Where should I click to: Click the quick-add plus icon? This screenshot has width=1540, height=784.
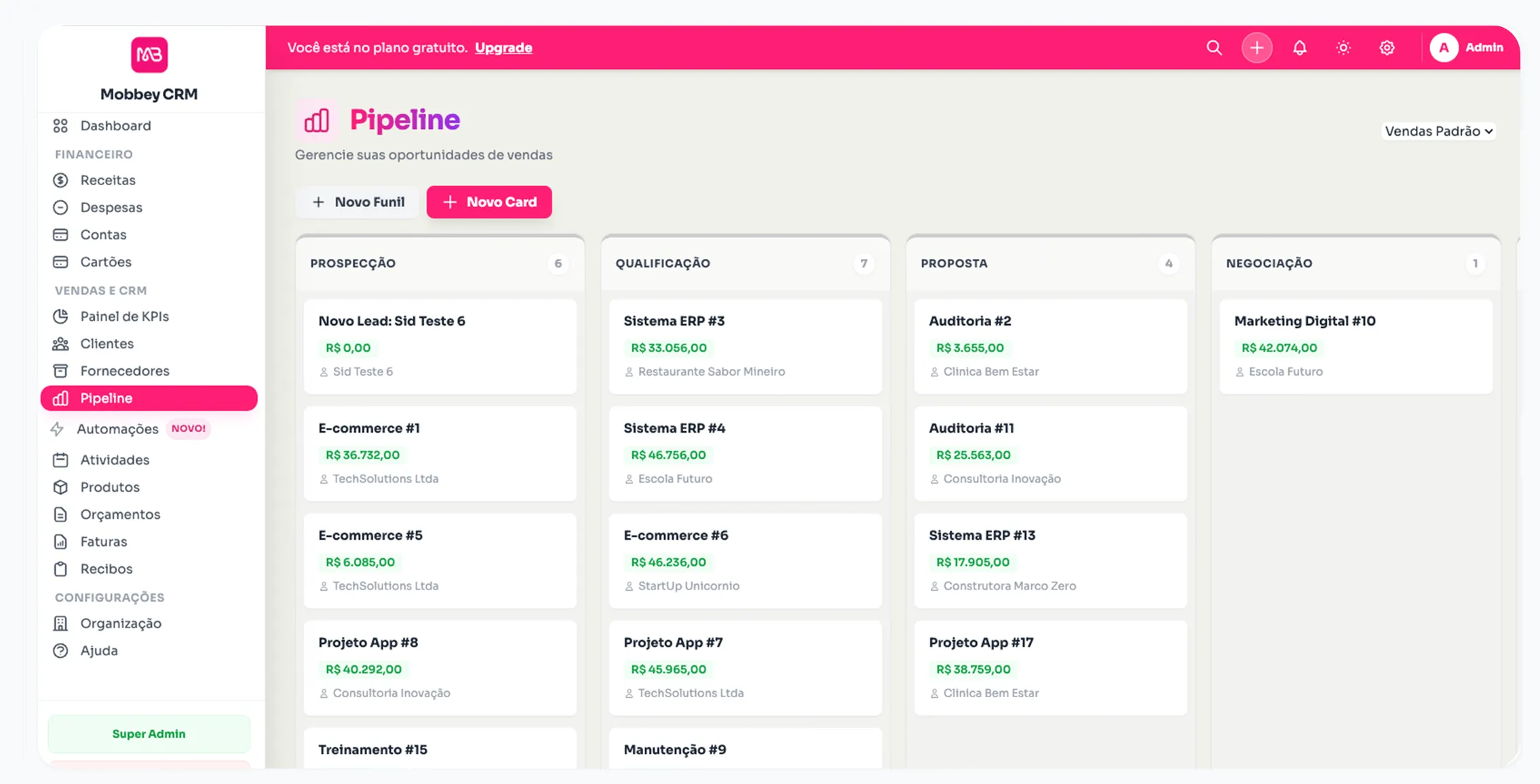pyautogui.click(x=1256, y=47)
